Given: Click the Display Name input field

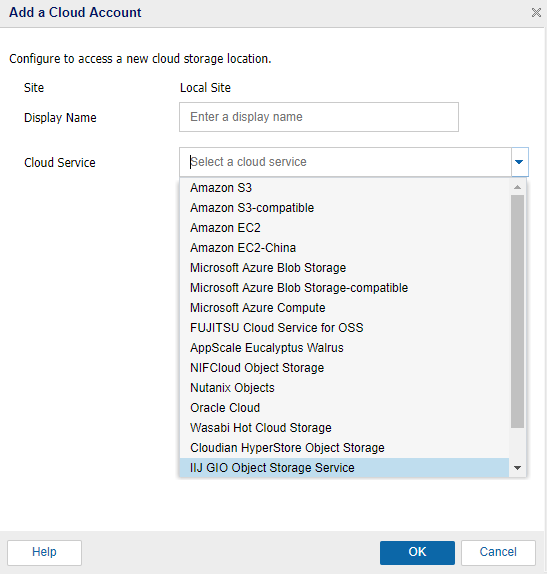Looking at the screenshot, I should coord(319,117).
